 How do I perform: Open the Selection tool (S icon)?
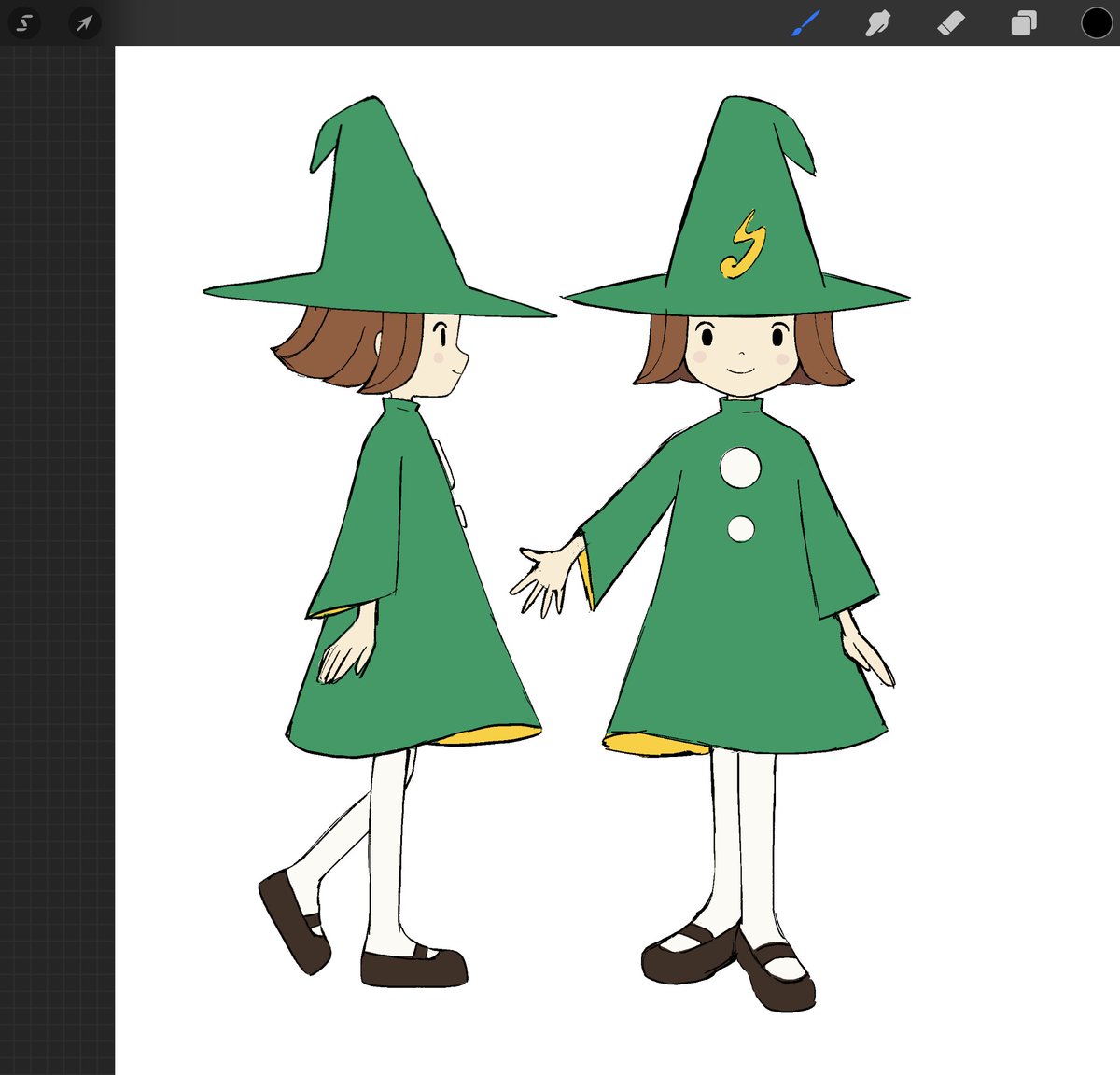(x=24, y=23)
